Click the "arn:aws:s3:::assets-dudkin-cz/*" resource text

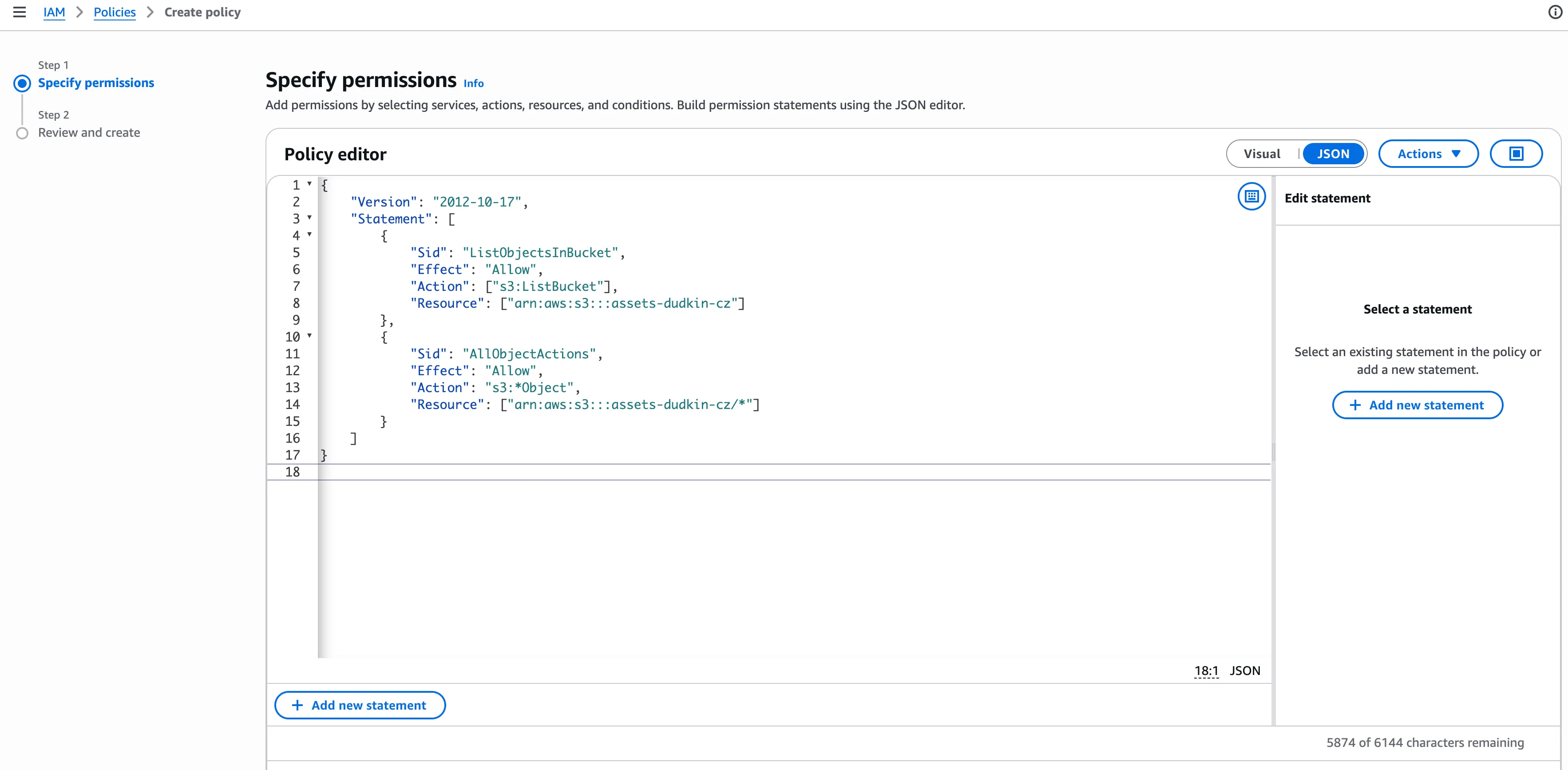pyautogui.click(x=630, y=405)
